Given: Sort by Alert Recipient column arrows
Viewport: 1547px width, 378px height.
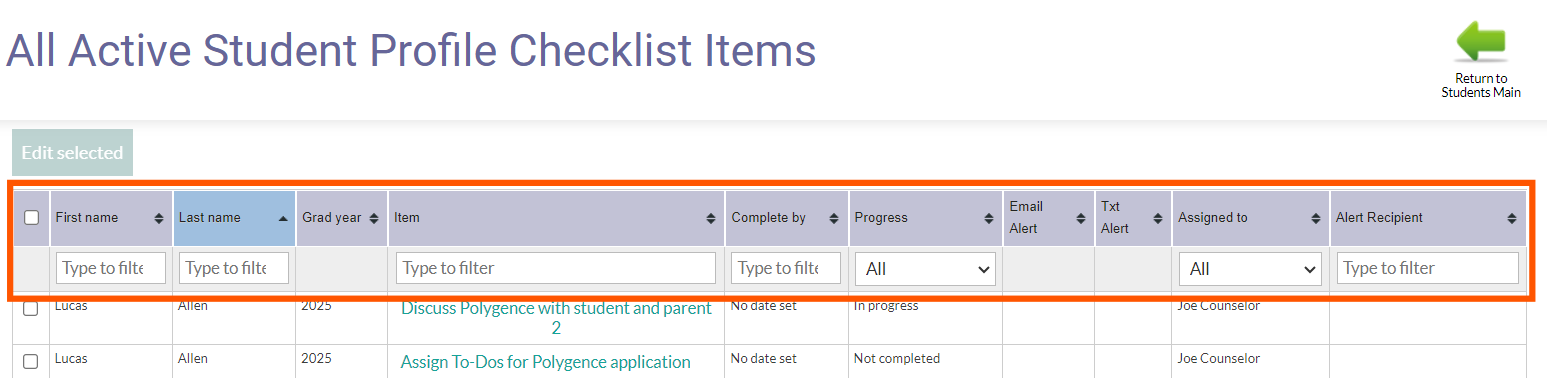Looking at the screenshot, I should coord(1512,218).
